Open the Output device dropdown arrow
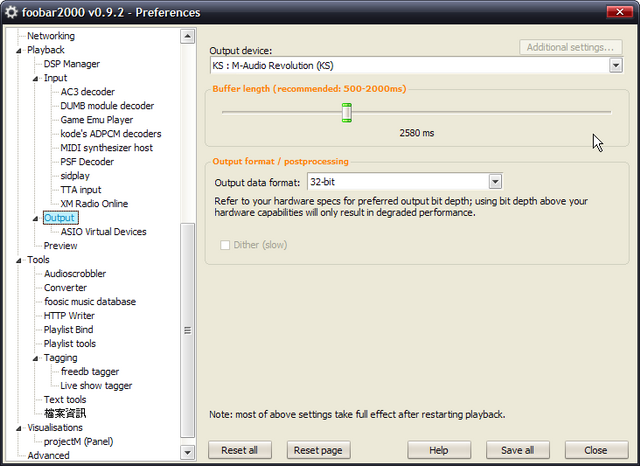This screenshot has height=466, width=640. coord(616,65)
